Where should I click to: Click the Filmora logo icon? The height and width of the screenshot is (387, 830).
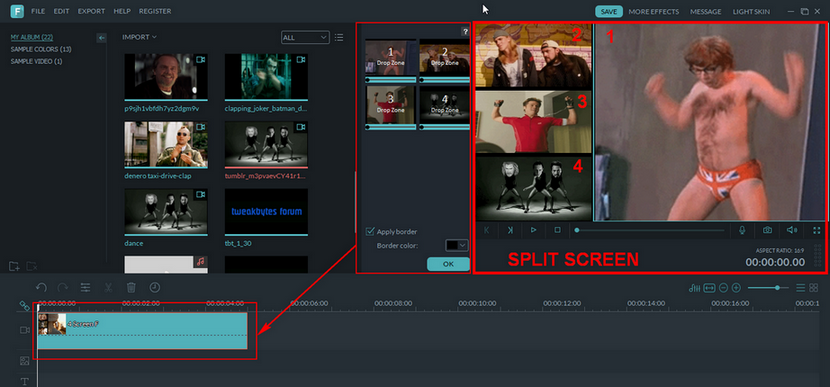(17, 11)
